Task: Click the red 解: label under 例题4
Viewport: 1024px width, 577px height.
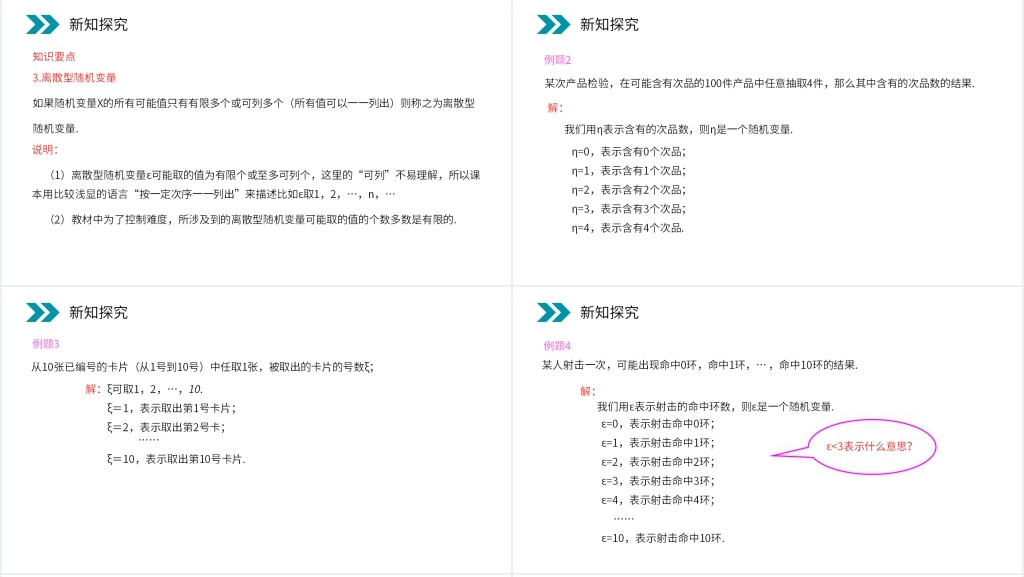Action: point(588,391)
